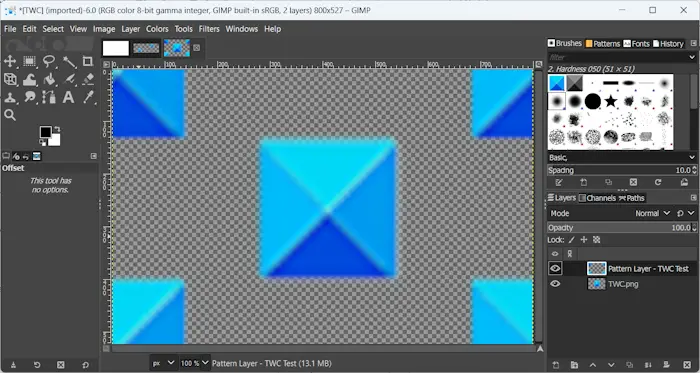Select the Color Picker eyedropper tool
The image size is (700, 373).
(88, 97)
